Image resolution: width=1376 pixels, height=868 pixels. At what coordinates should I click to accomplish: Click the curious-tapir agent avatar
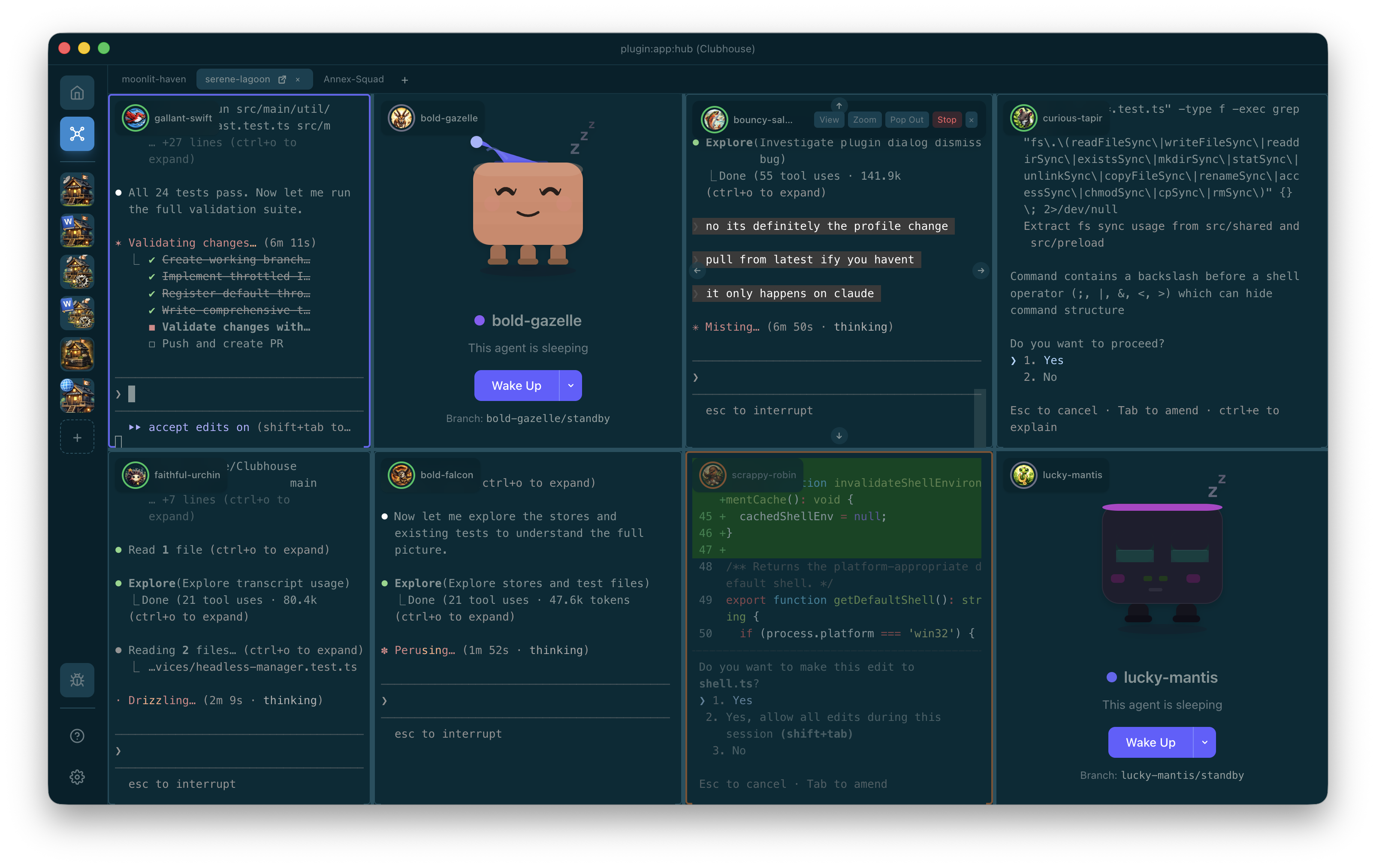pyautogui.click(x=1024, y=118)
